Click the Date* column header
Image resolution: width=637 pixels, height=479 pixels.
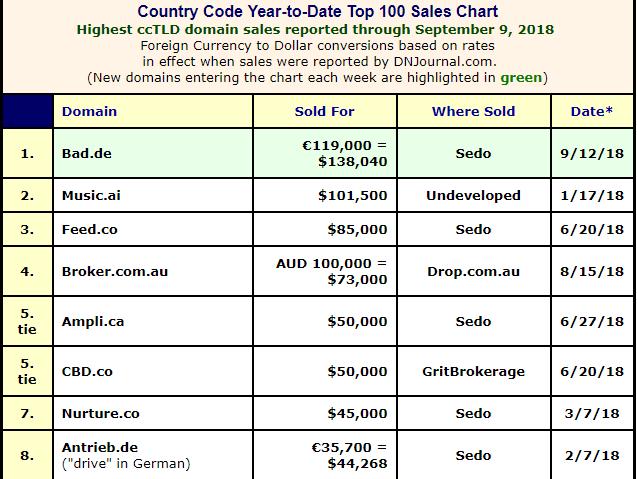pos(592,111)
